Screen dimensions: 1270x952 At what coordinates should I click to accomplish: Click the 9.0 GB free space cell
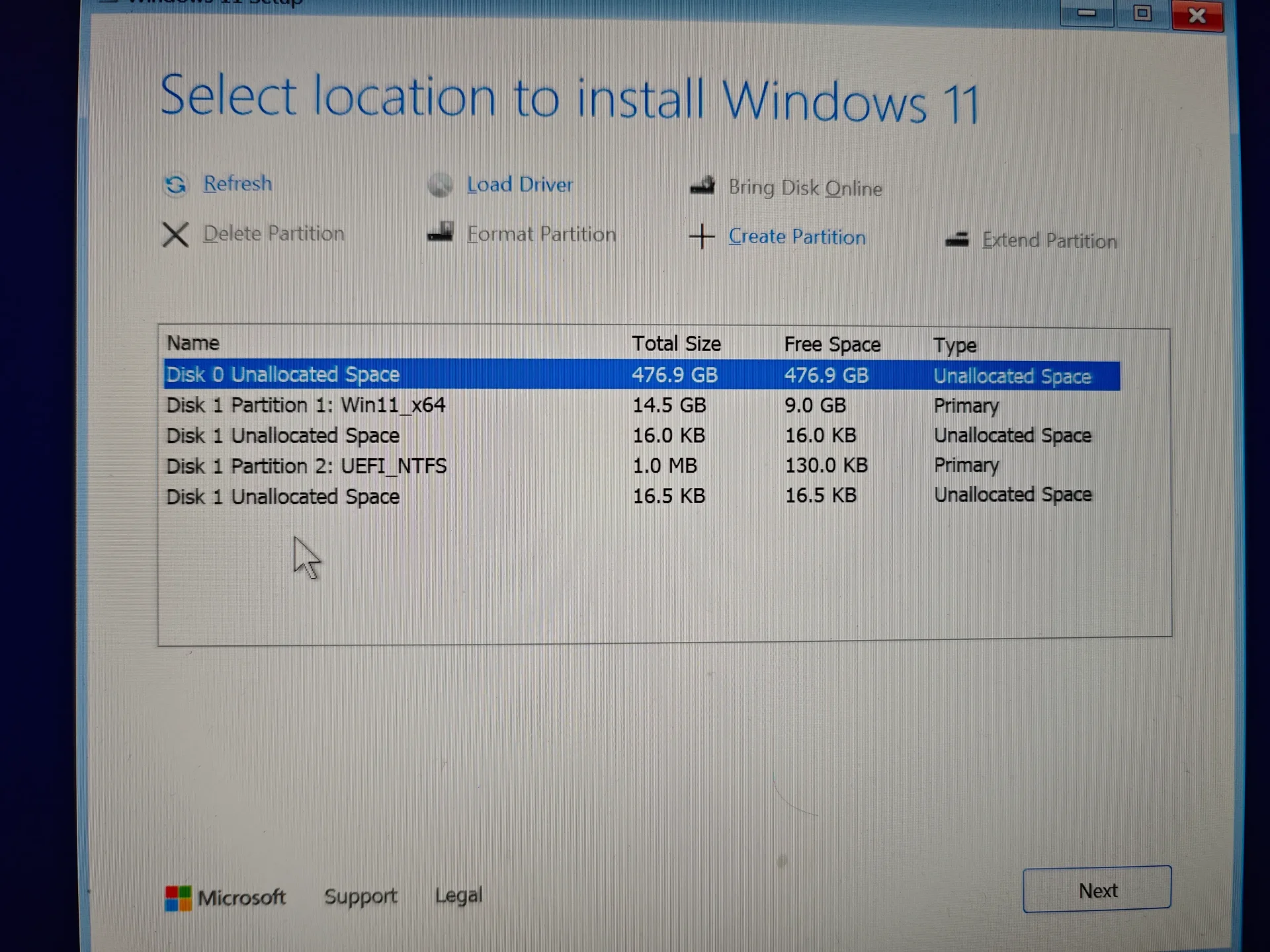tap(815, 405)
